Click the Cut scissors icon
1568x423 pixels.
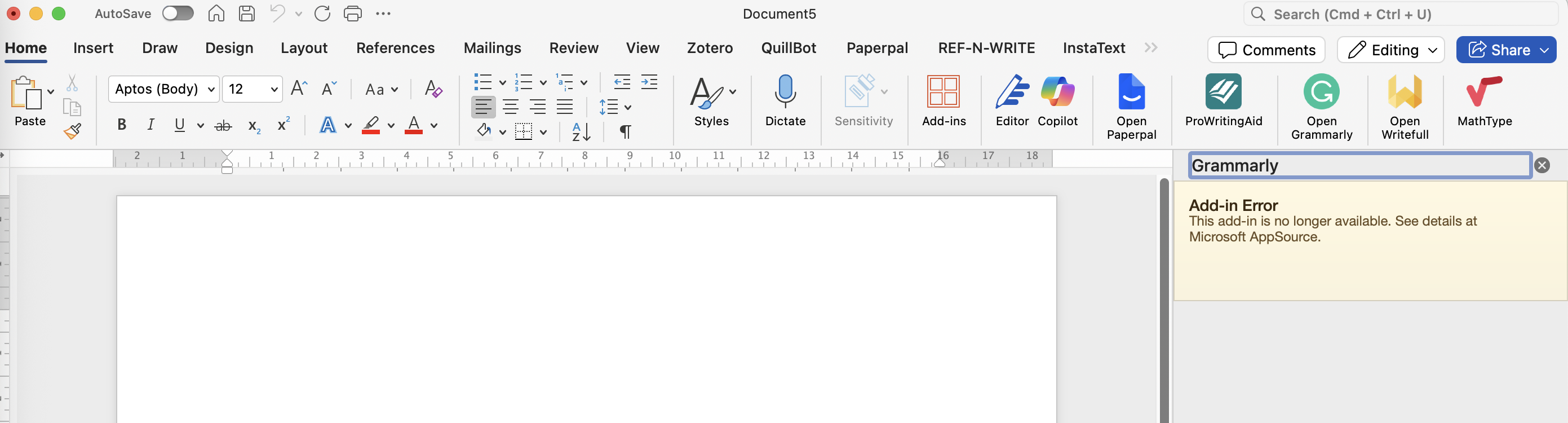(x=72, y=83)
